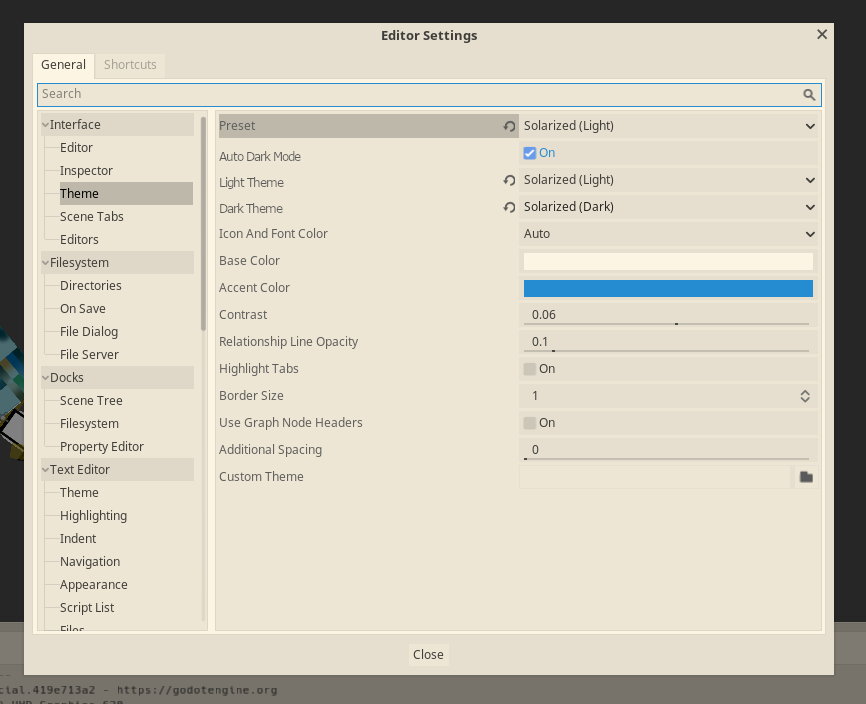
Task: Select Navigation in the tree
Action: [90, 562]
